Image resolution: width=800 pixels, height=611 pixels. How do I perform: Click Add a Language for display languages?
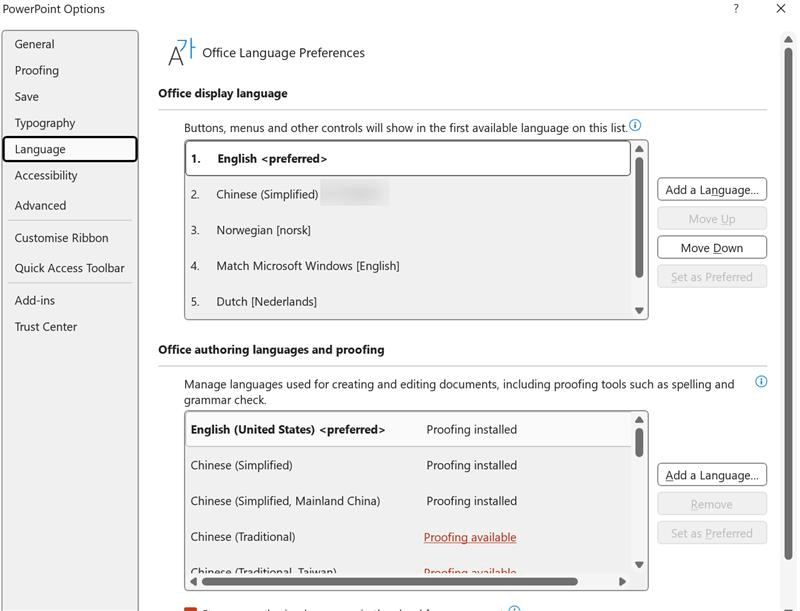712,190
